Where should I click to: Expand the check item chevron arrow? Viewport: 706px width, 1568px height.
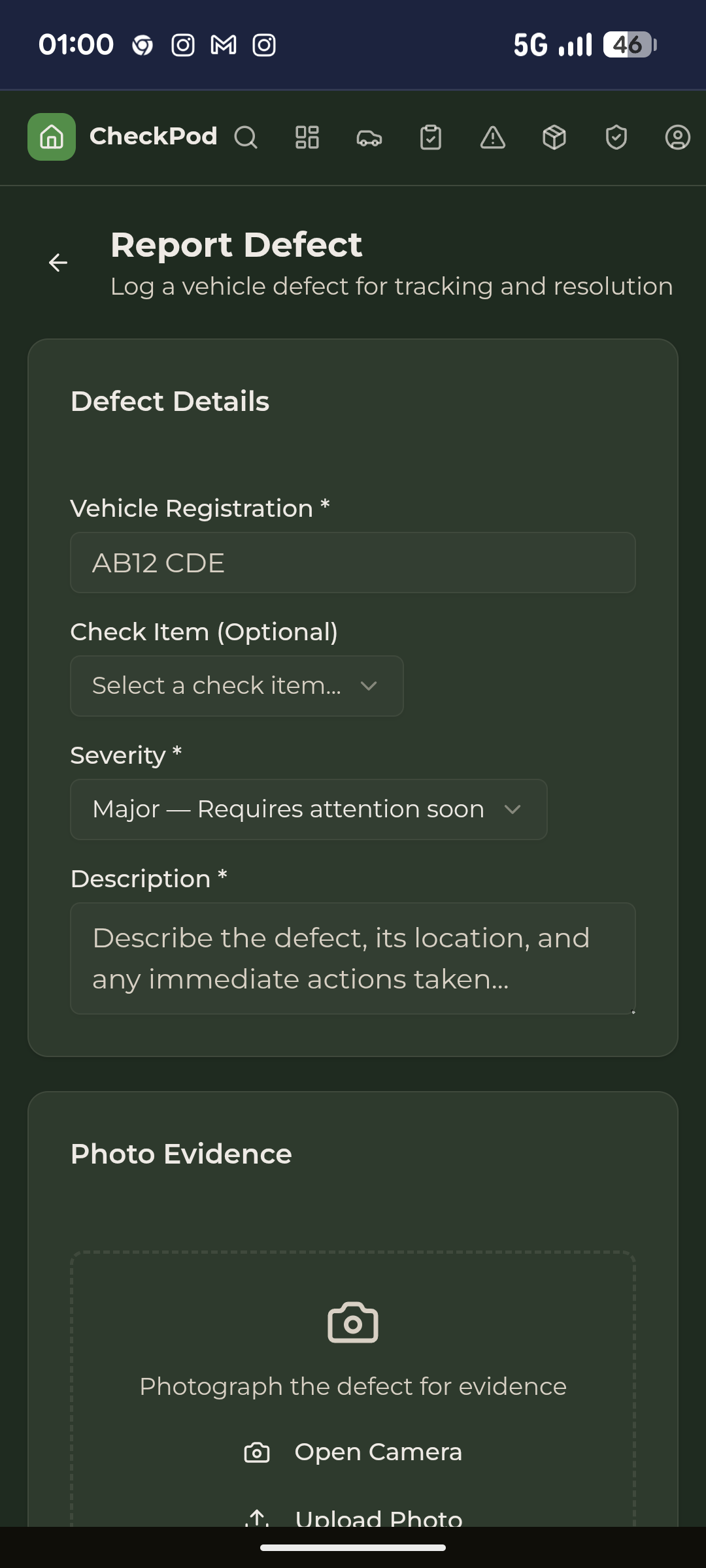(x=369, y=685)
